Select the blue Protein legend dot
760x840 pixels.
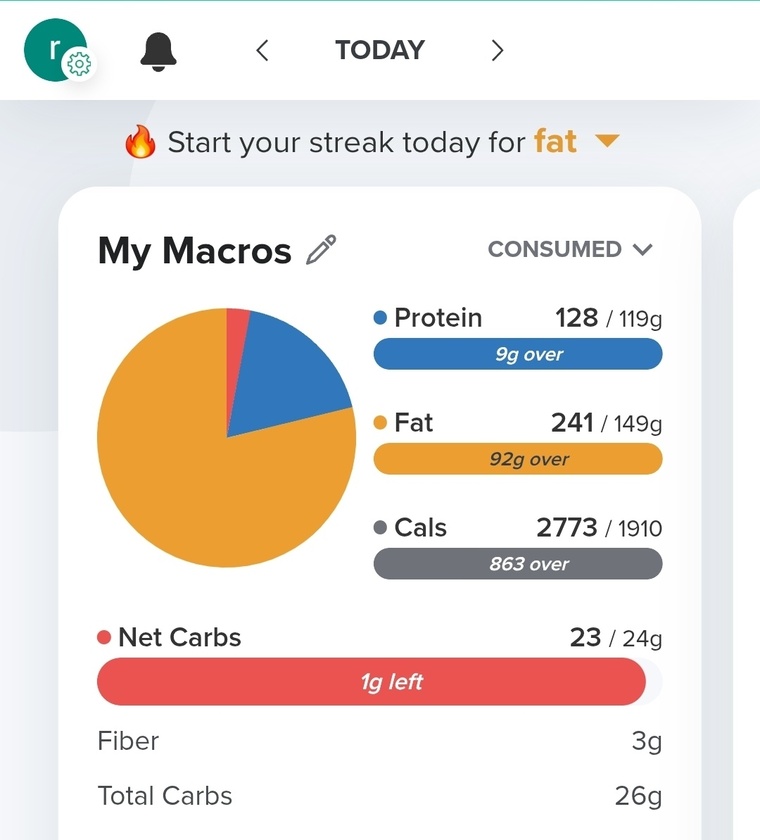point(380,318)
